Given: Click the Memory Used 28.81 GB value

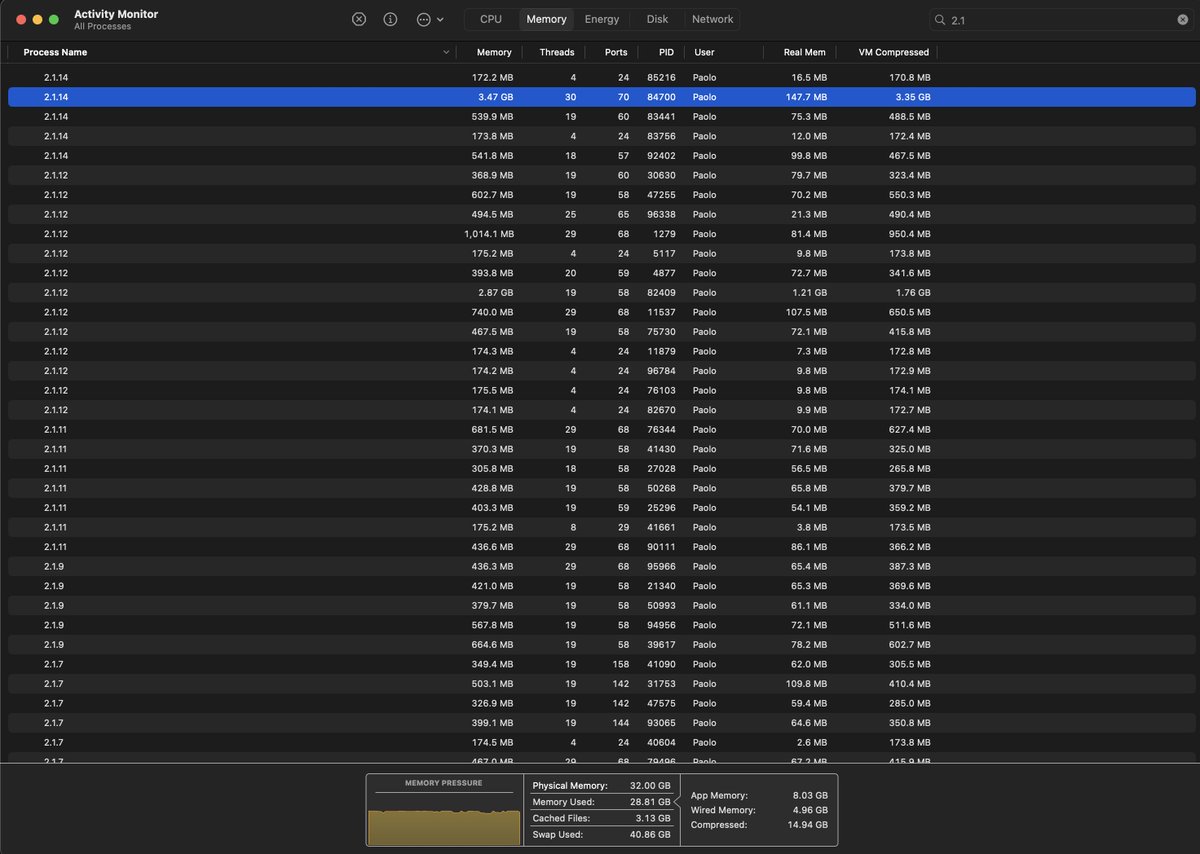Looking at the screenshot, I should click(652, 802).
